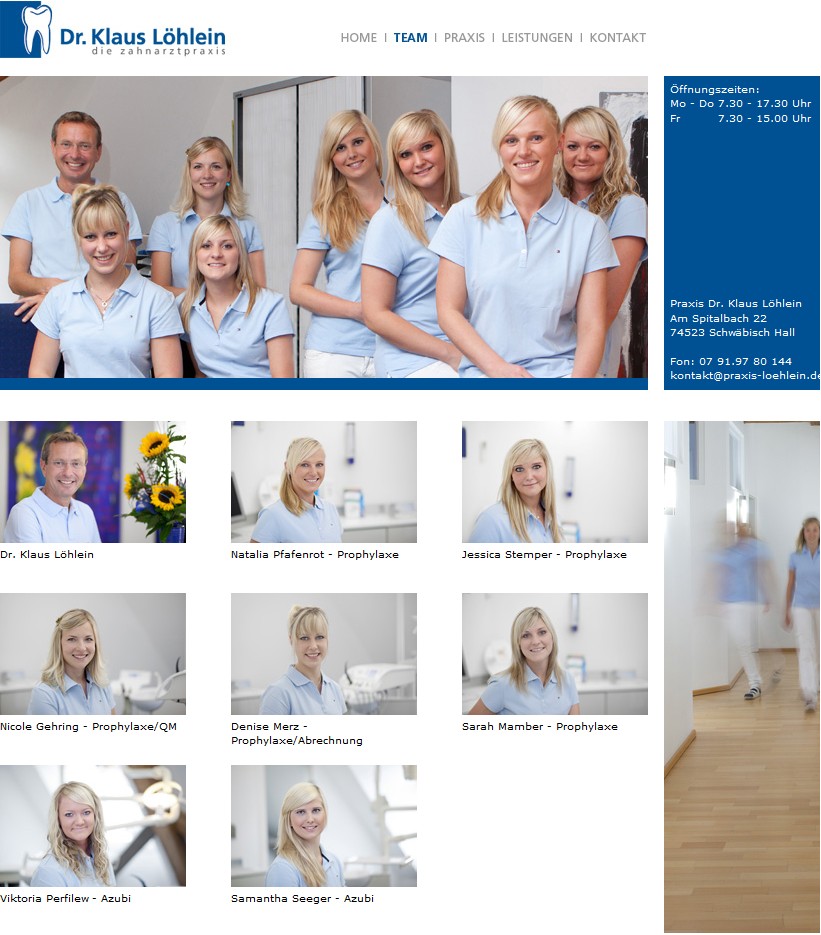
Task: Go to the PRAXIS page
Action: tap(464, 38)
